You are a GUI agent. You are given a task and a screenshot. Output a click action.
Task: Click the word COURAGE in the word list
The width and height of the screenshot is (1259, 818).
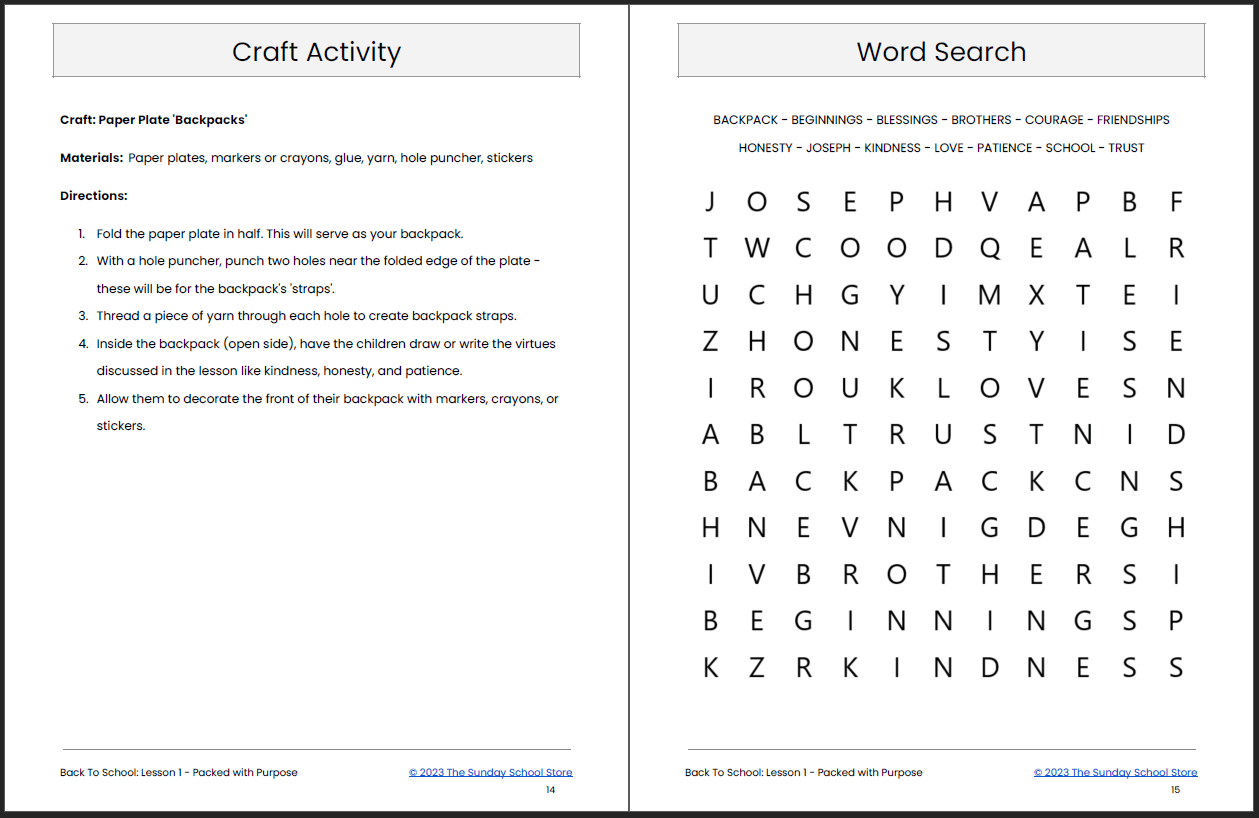click(x=1054, y=120)
